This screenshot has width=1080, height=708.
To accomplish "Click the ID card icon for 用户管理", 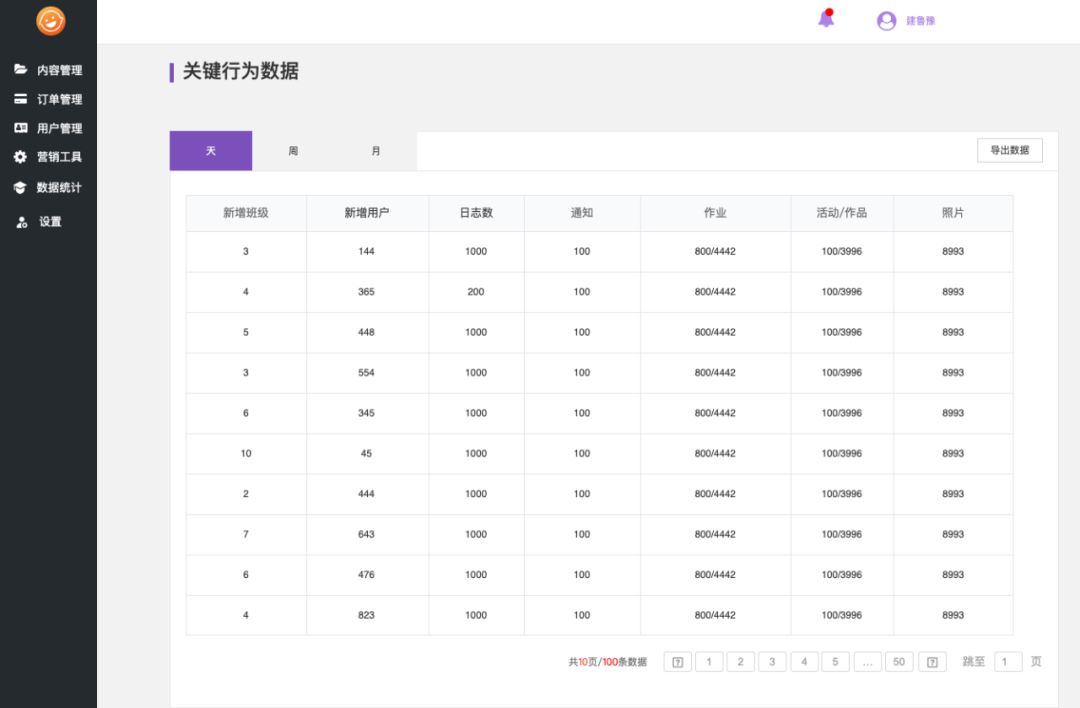I will tap(20, 128).
